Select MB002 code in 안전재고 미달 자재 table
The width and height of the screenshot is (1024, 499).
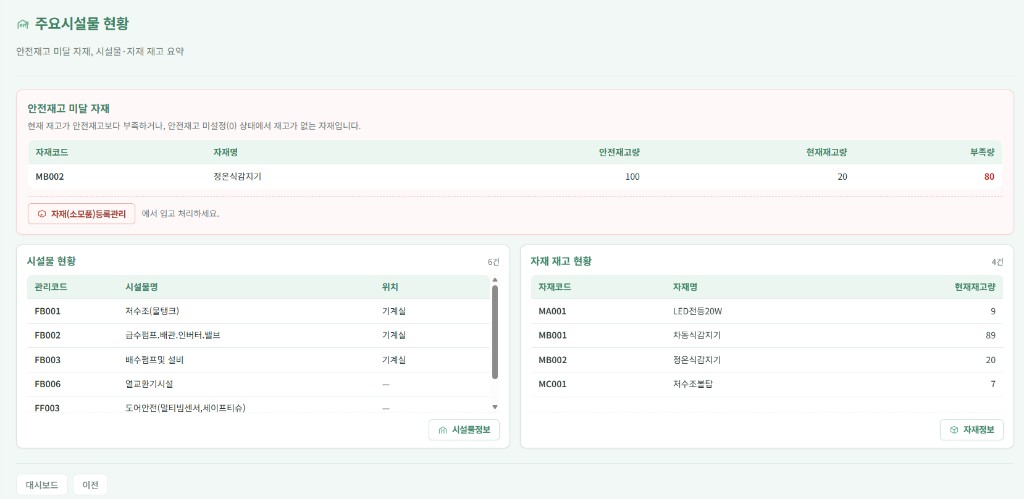coord(50,176)
